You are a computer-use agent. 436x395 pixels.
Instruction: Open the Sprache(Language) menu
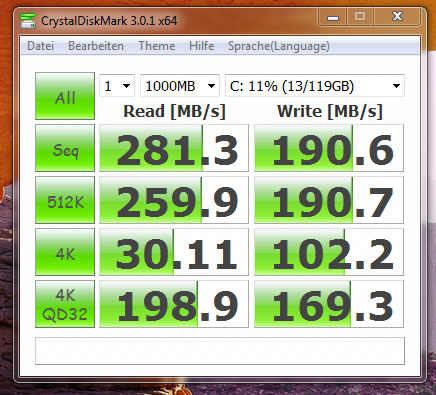279,46
